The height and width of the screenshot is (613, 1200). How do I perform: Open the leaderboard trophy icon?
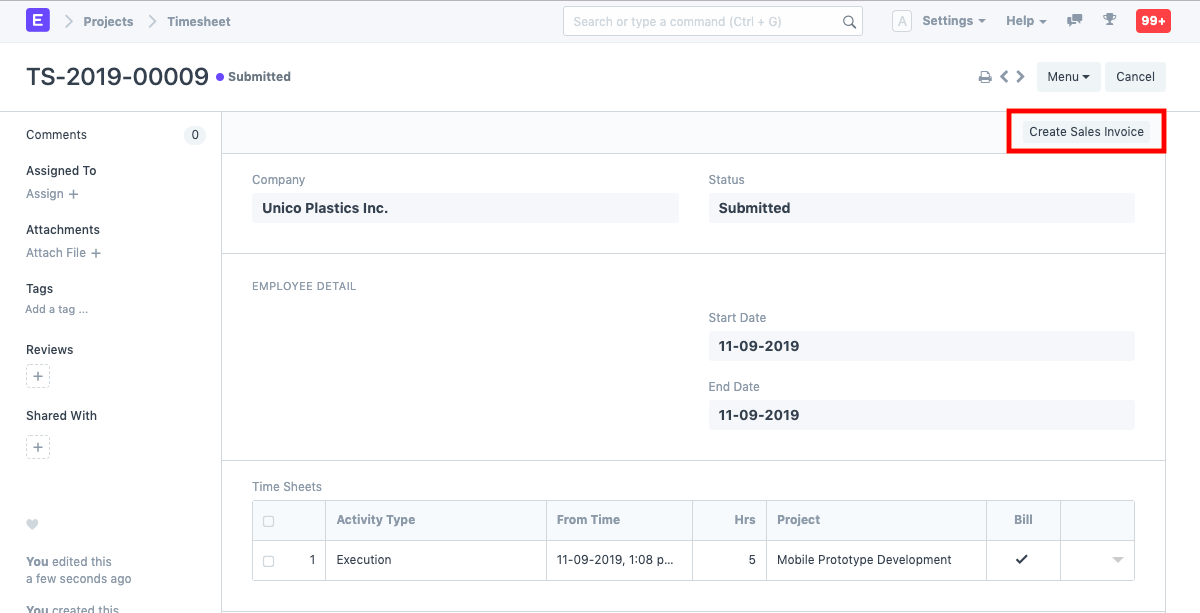point(1110,20)
